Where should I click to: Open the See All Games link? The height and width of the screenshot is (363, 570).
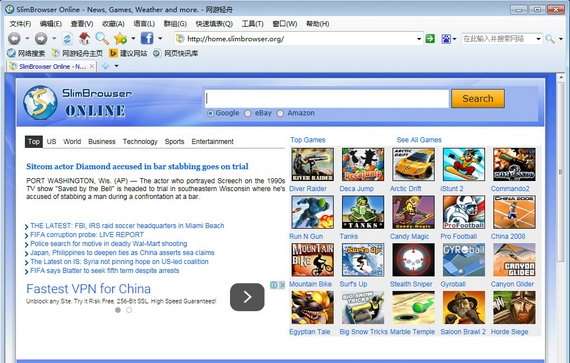[419, 140]
